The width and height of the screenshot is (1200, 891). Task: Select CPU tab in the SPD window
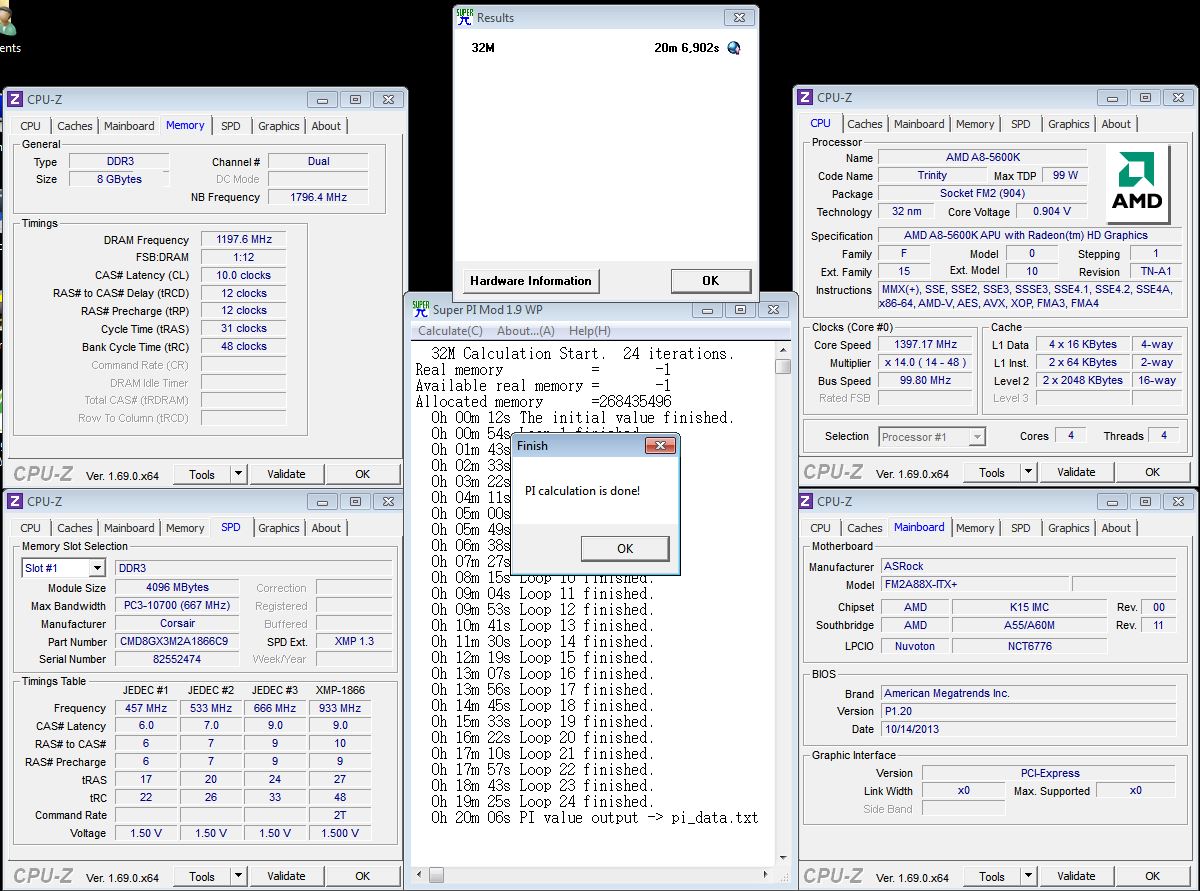point(31,528)
